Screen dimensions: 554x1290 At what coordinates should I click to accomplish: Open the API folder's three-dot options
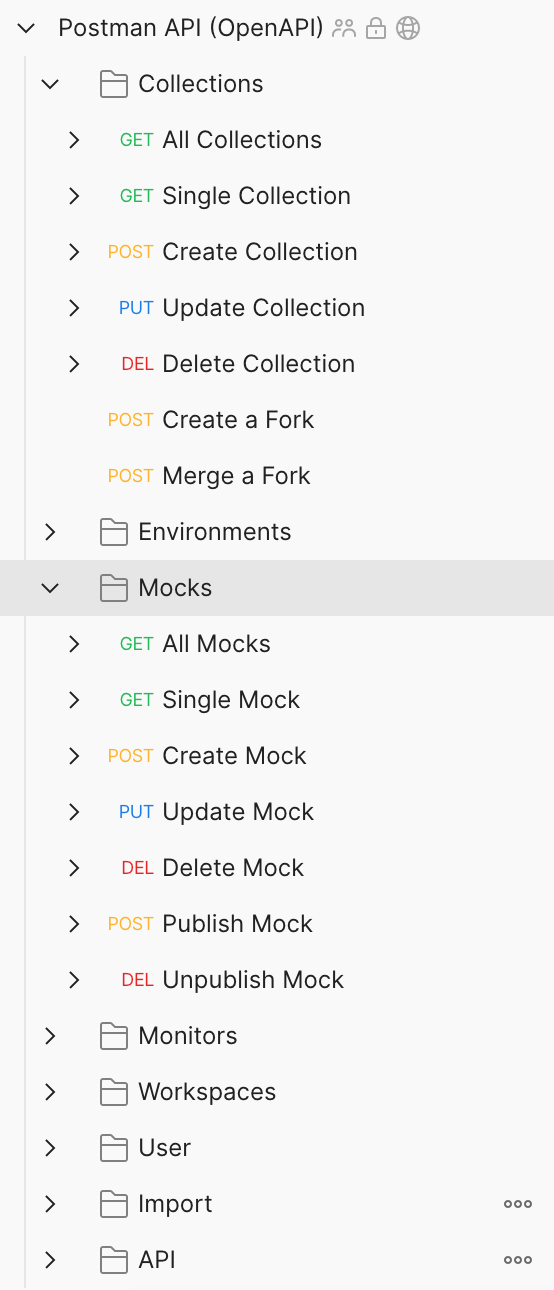tap(518, 1260)
